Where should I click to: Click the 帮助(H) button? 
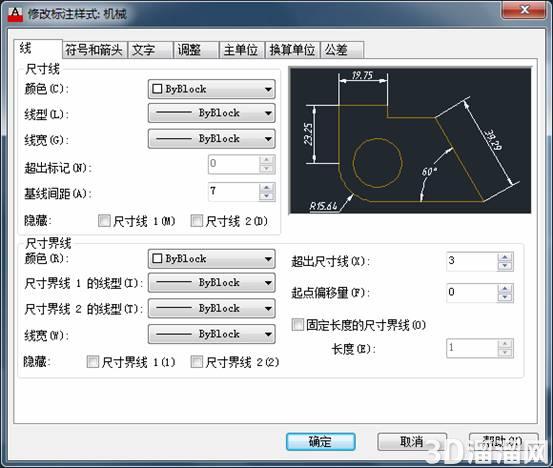(x=504, y=442)
